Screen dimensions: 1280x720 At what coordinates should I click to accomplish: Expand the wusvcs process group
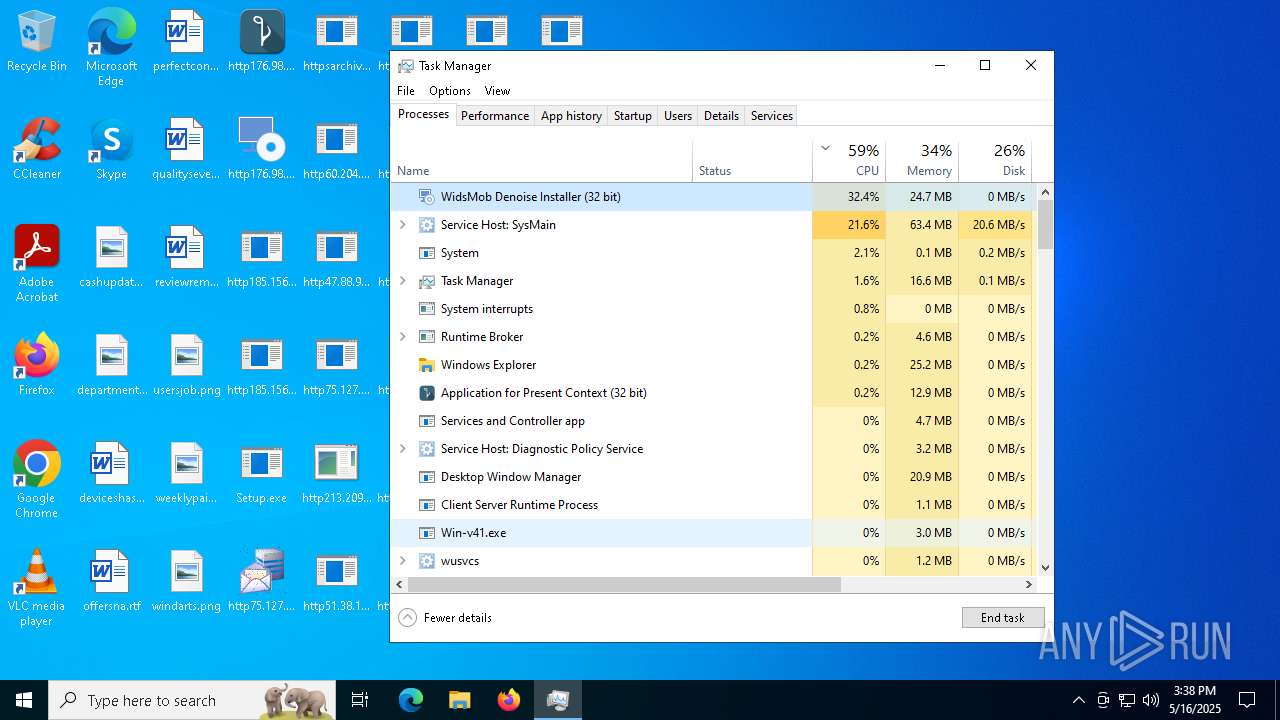pos(403,561)
